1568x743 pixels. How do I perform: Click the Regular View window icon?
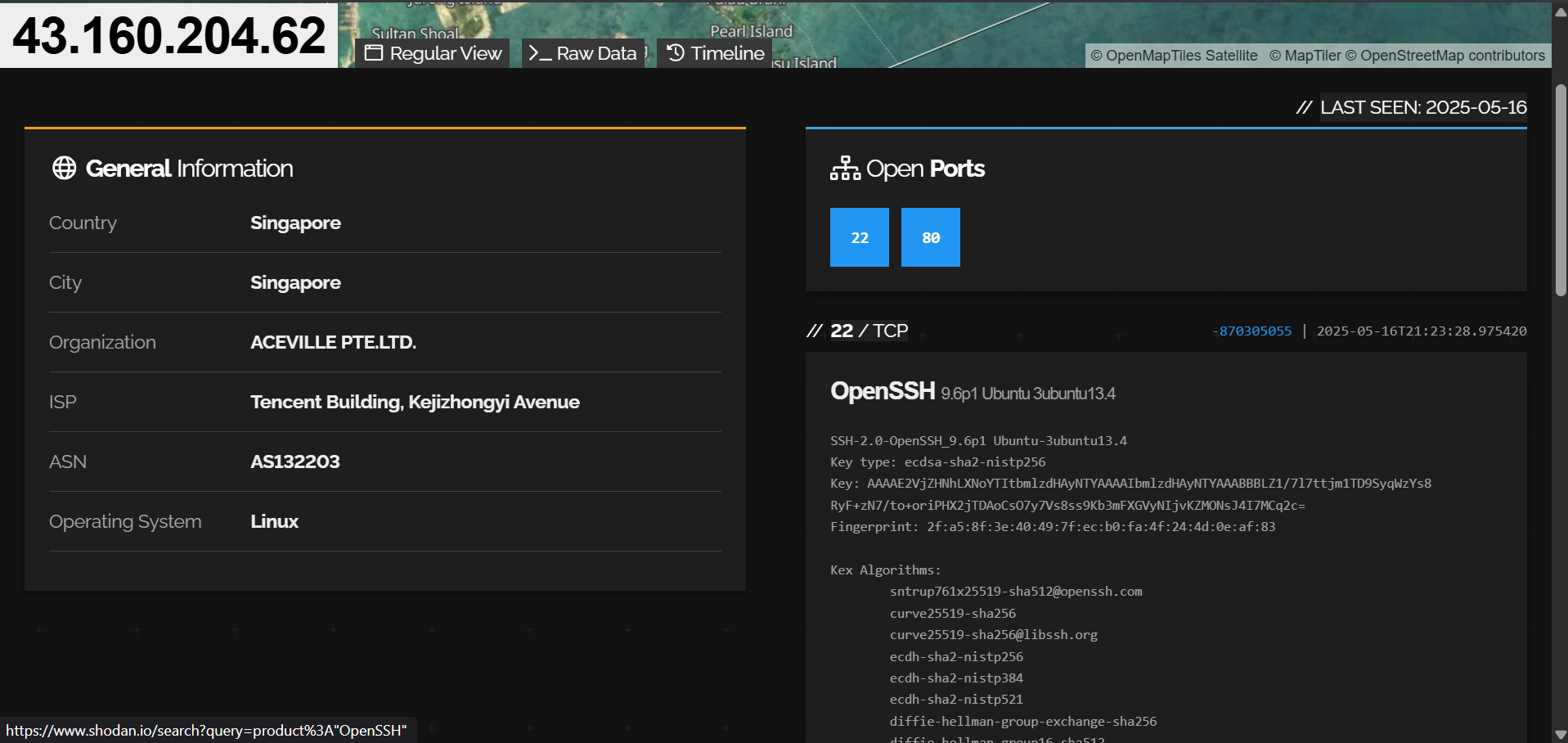pyautogui.click(x=374, y=53)
